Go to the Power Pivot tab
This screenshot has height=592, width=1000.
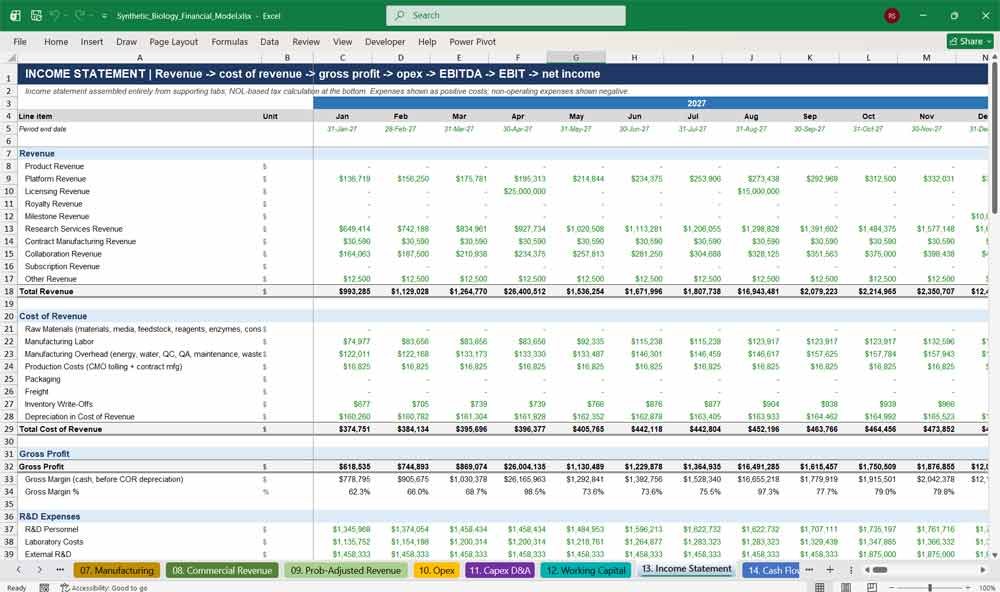tap(472, 41)
